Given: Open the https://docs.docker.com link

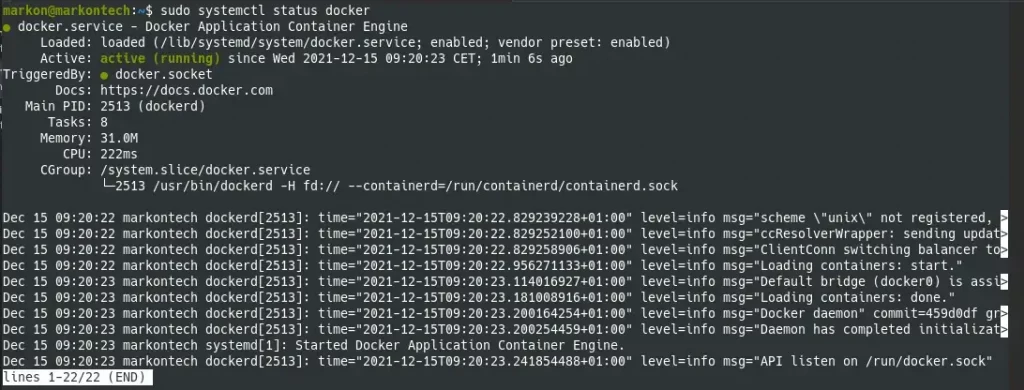Looking at the screenshot, I should point(186,90).
